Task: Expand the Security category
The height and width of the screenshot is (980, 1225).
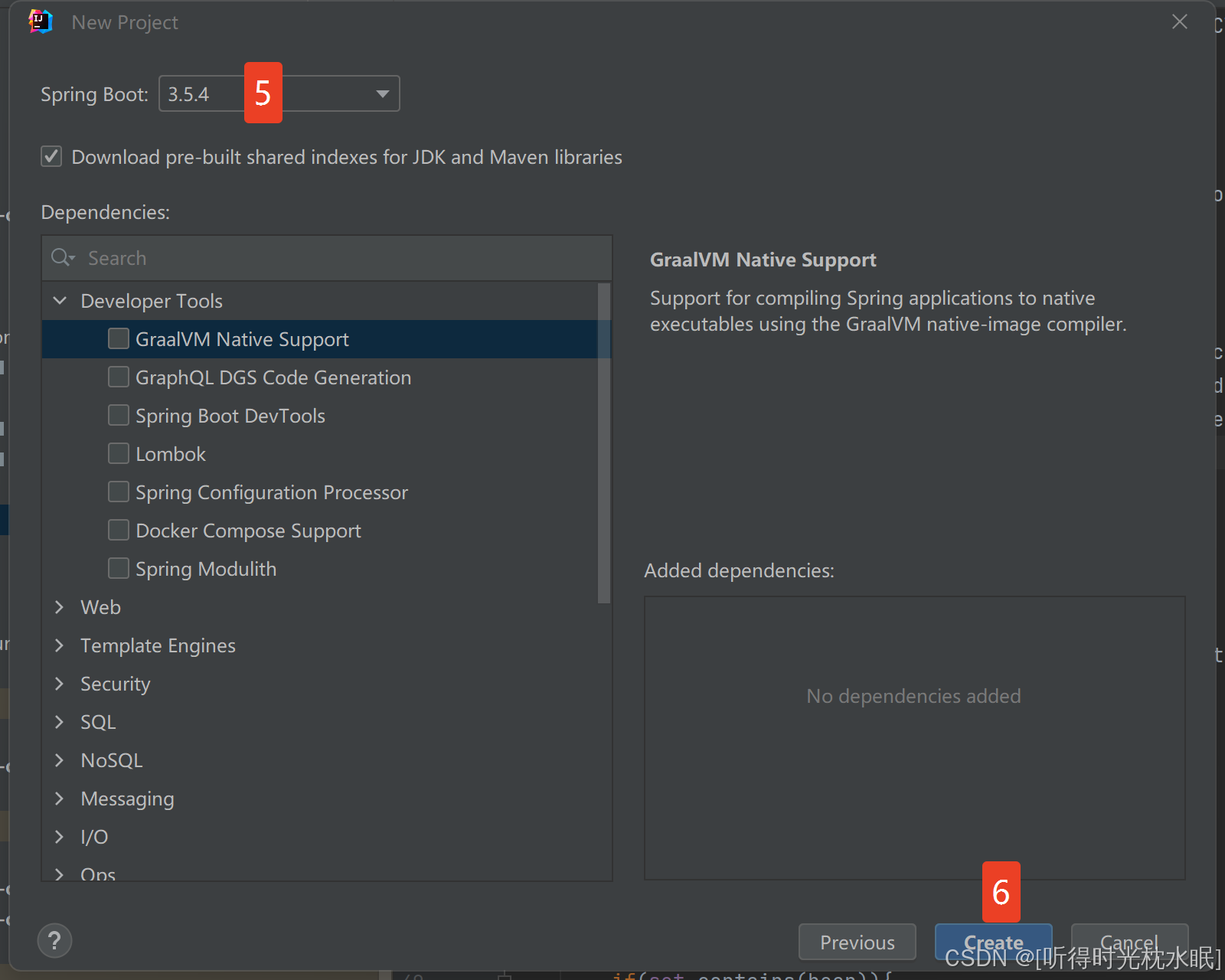Action: tap(60, 684)
